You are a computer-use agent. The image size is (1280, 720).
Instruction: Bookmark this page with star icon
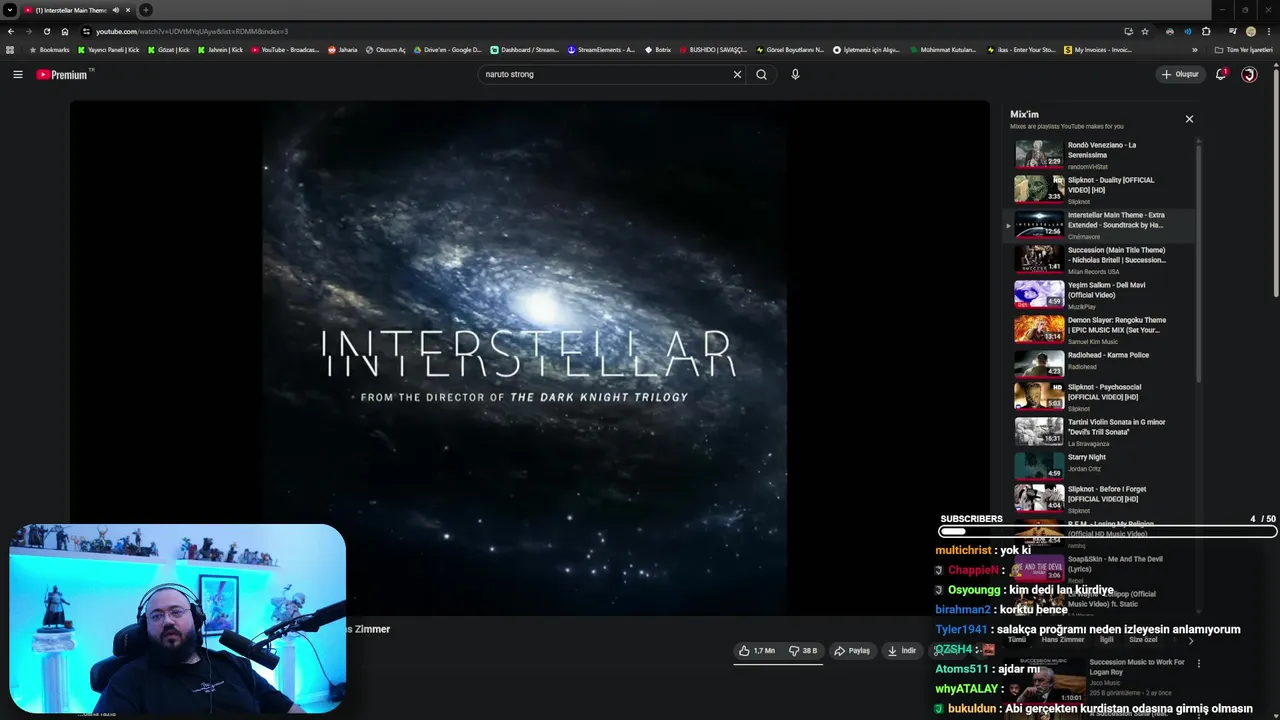coord(1145,31)
